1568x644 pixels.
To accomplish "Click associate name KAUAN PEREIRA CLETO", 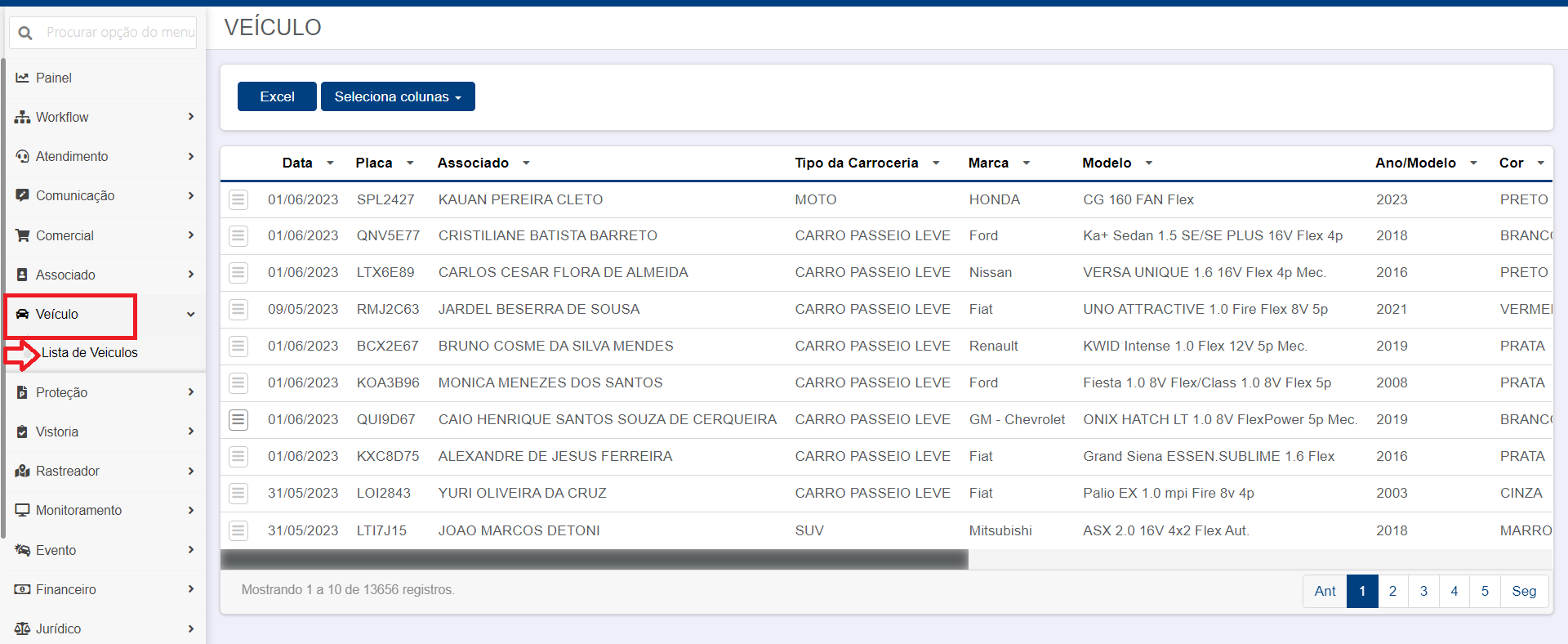I will [x=520, y=199].
